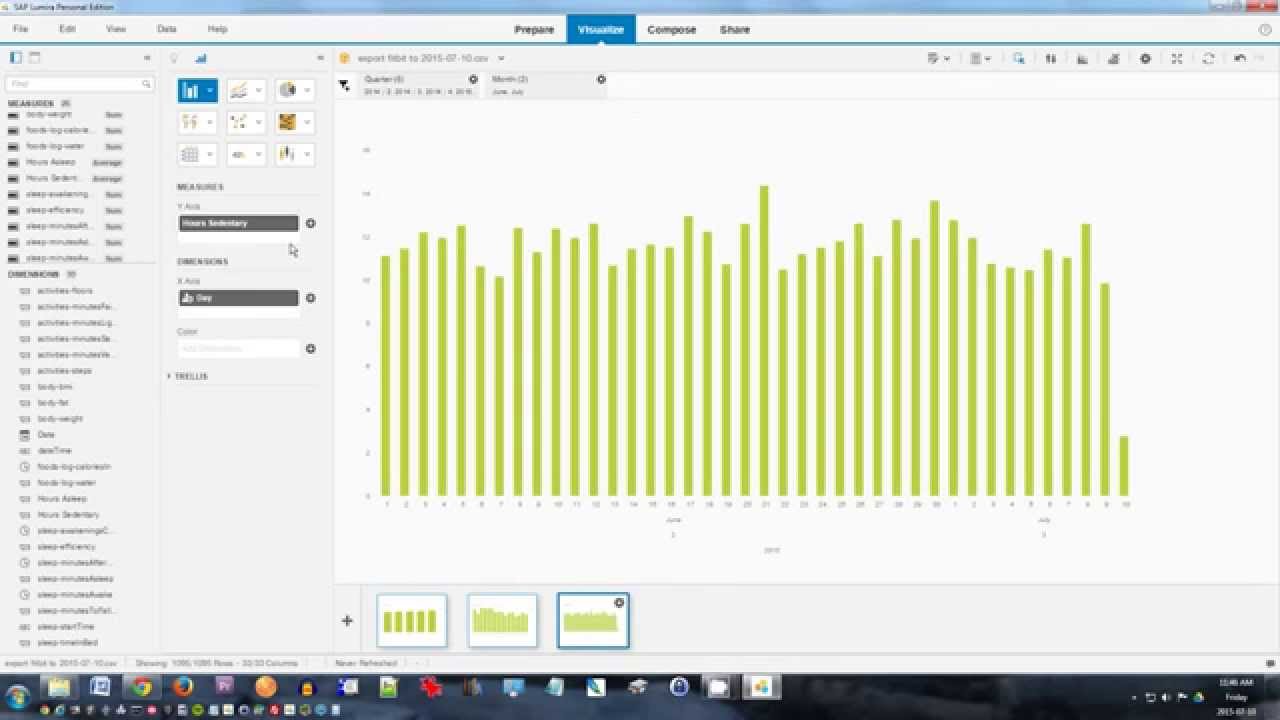The image size is (1280, 720).
Task: Select the scatter chart type icon
Action: pyautogui.click(x=190, y=122)
